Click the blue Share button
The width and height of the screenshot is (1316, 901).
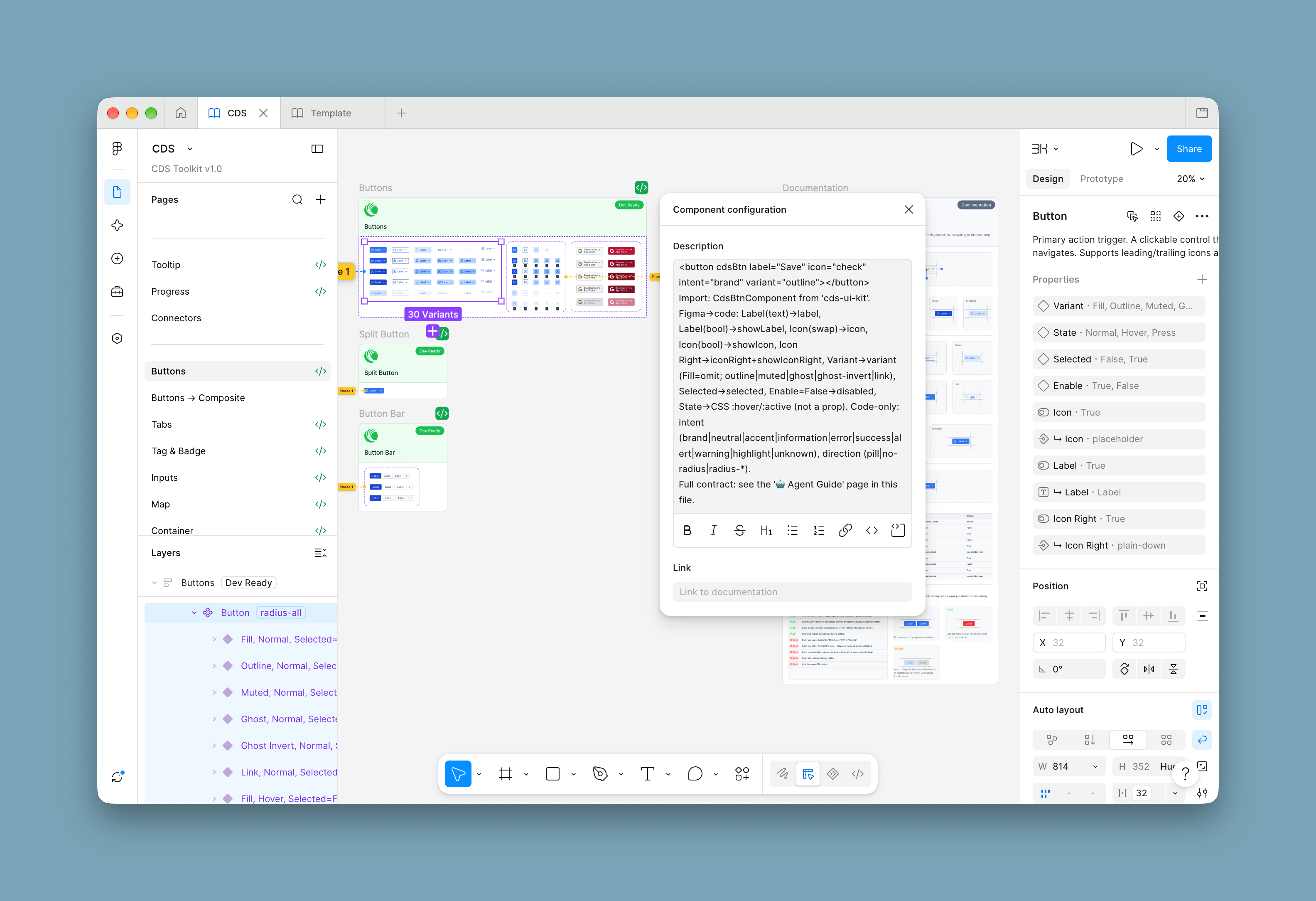[1189, 149]
